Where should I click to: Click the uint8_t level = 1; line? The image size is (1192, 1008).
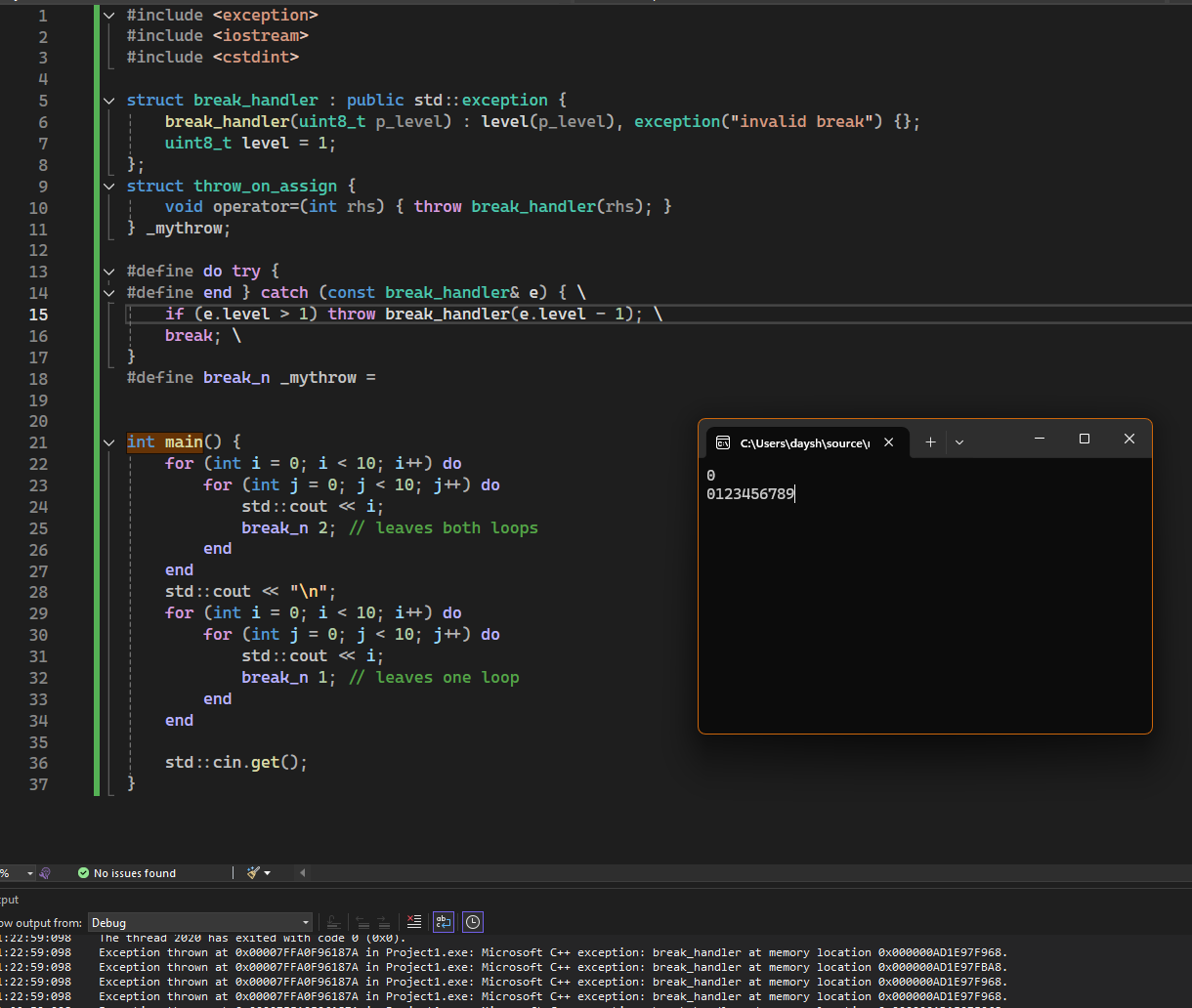[251, 144]
